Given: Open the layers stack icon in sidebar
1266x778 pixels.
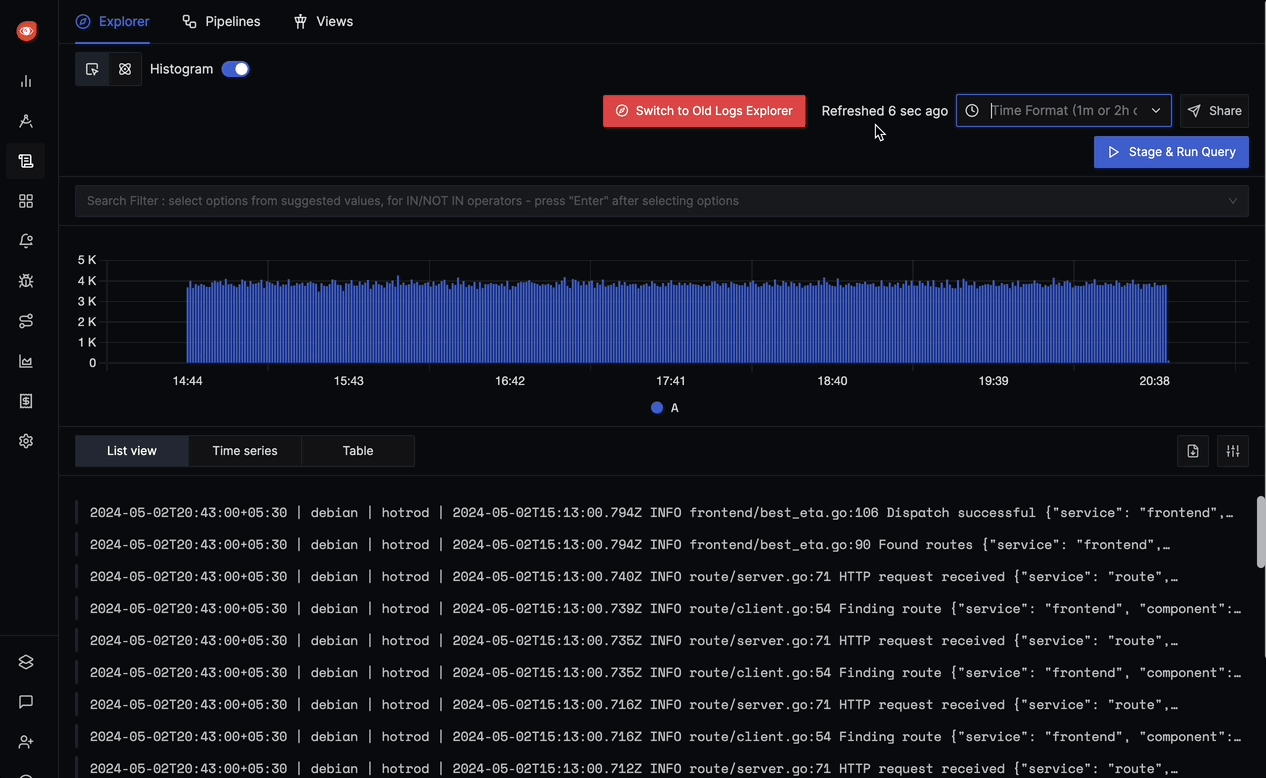Looking at the screenshot, I should [x=26, y=662].
